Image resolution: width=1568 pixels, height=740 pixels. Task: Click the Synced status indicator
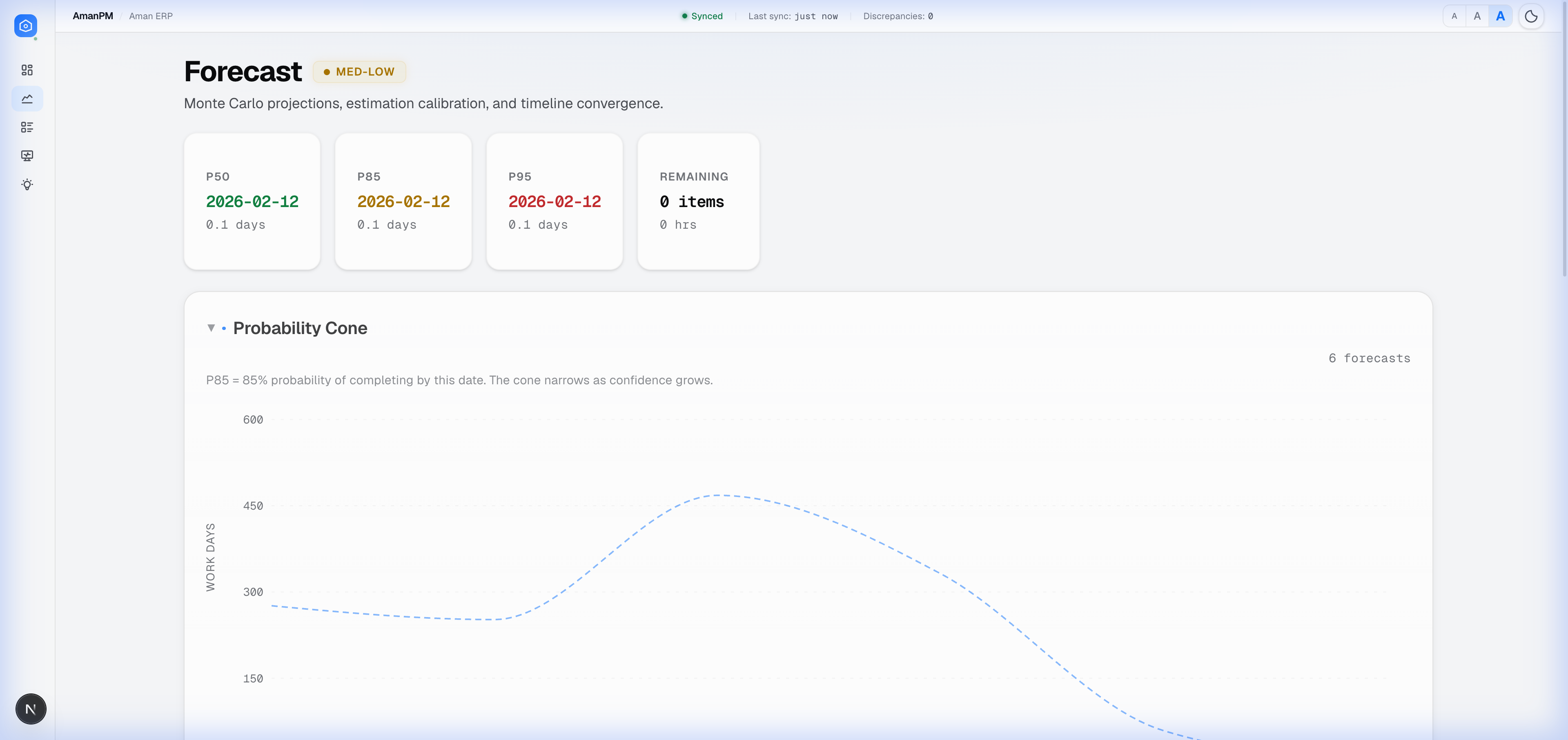coord(702,16)
